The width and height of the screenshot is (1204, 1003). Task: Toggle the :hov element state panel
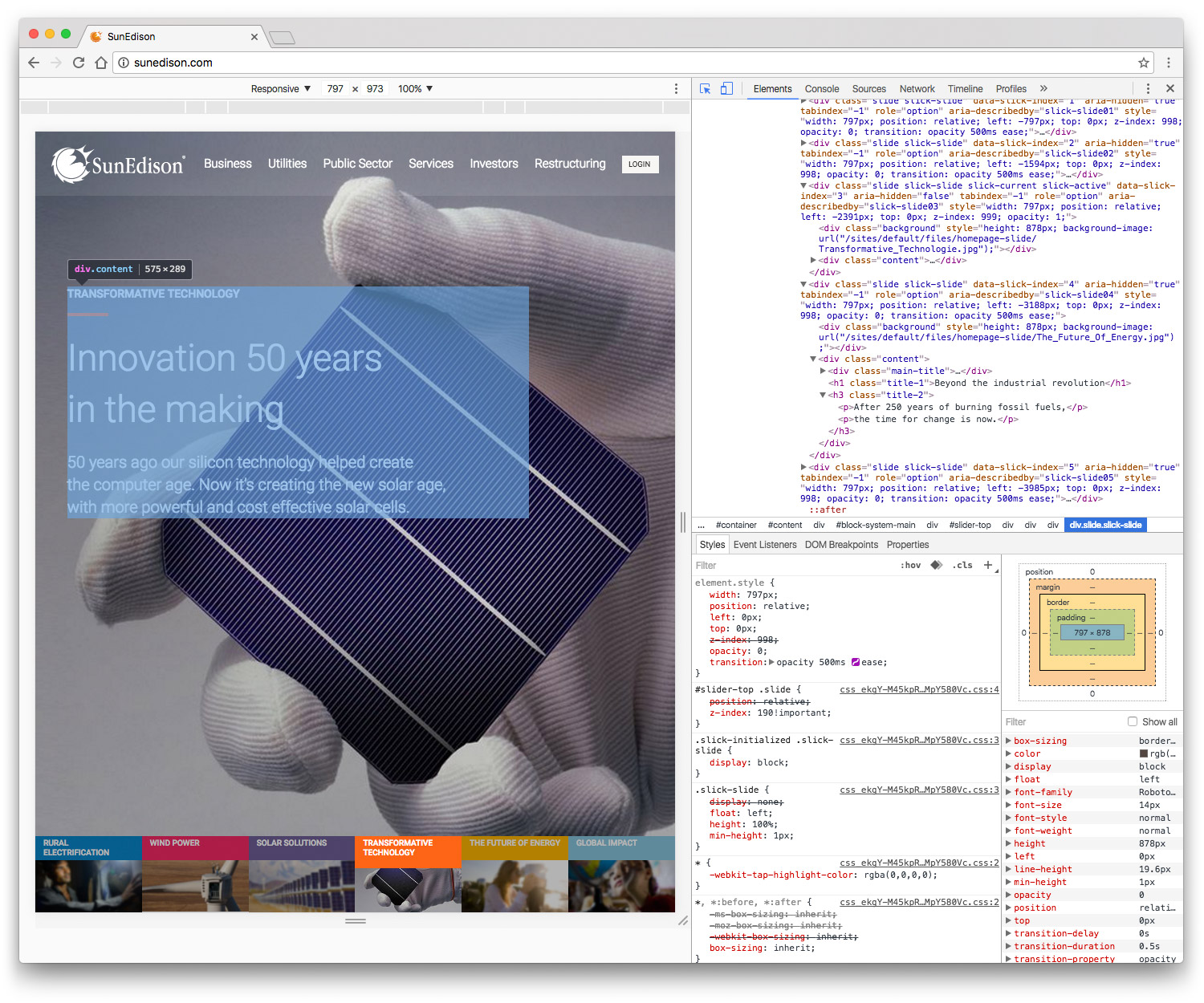tap(910, 566)
